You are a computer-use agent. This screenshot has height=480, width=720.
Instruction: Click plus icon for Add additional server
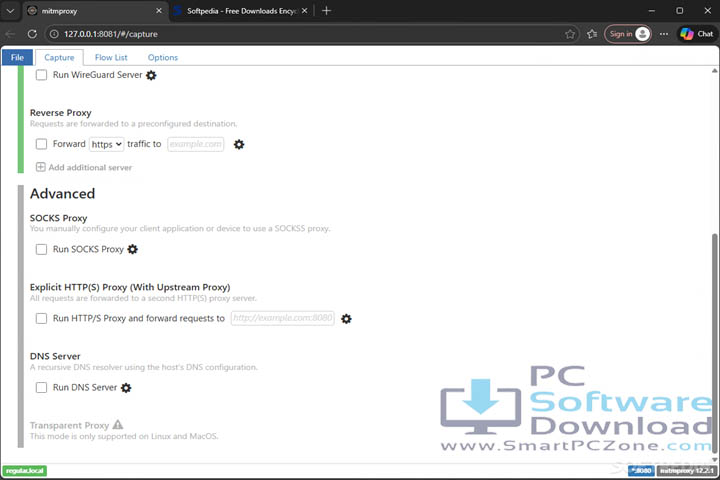[x=40, y=167]
